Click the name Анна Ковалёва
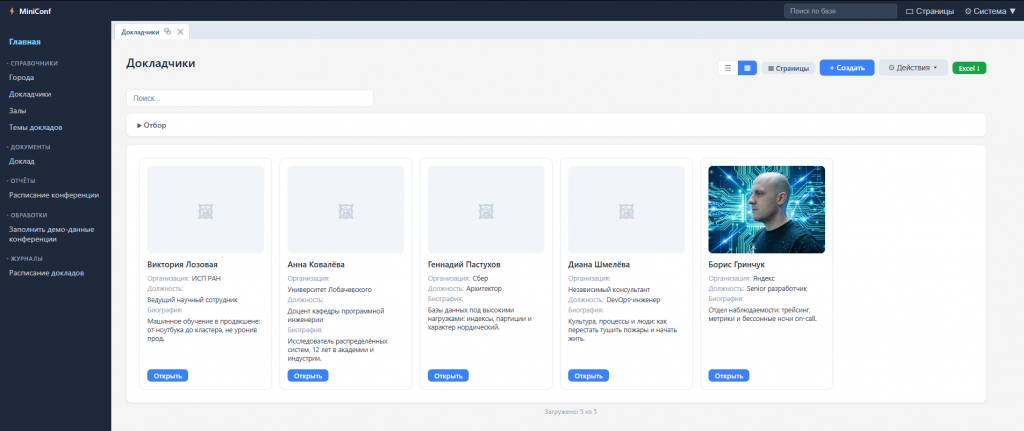 pyautogui.click(x=316, y=265)
